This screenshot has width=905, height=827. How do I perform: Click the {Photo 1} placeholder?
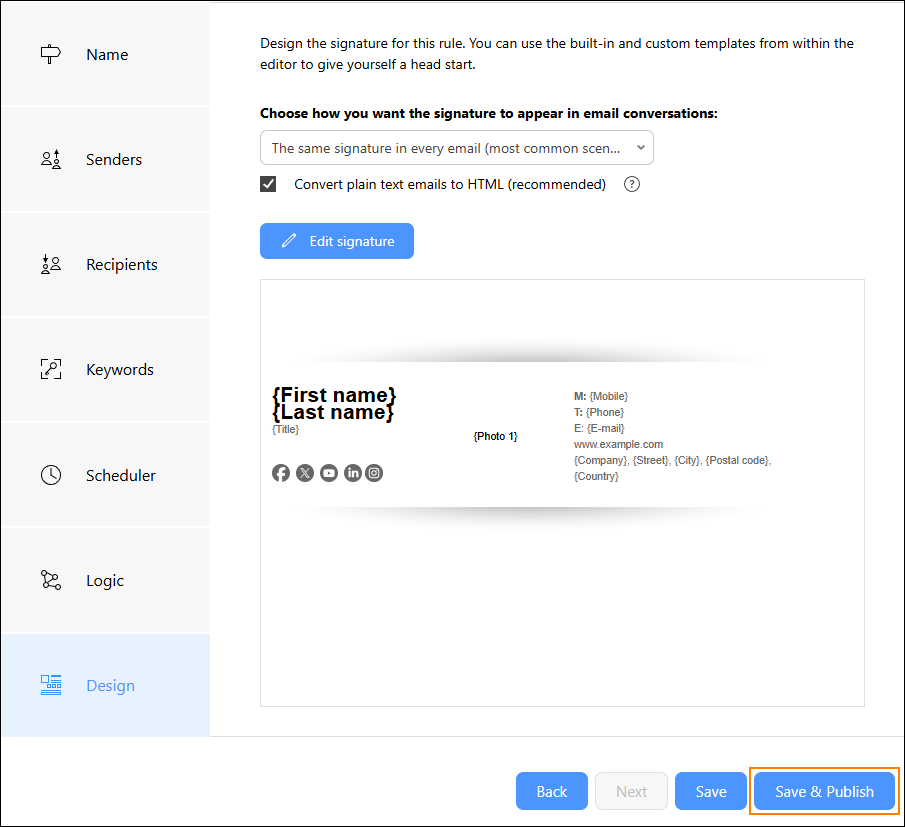click(495, 436)
